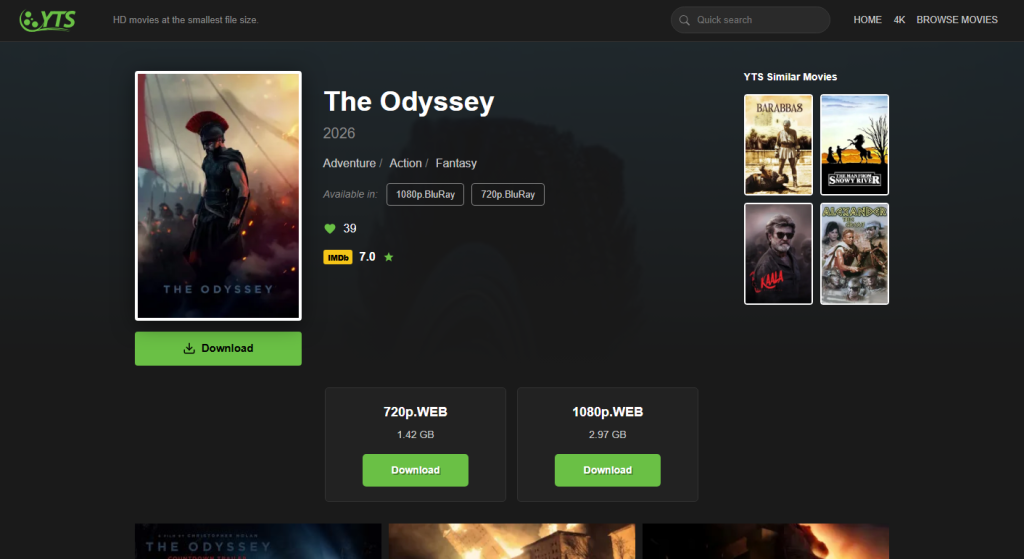The height and width of the screenshot is (559, 1024).
Task: Focus the Quick search field
Action: [750, 20]
